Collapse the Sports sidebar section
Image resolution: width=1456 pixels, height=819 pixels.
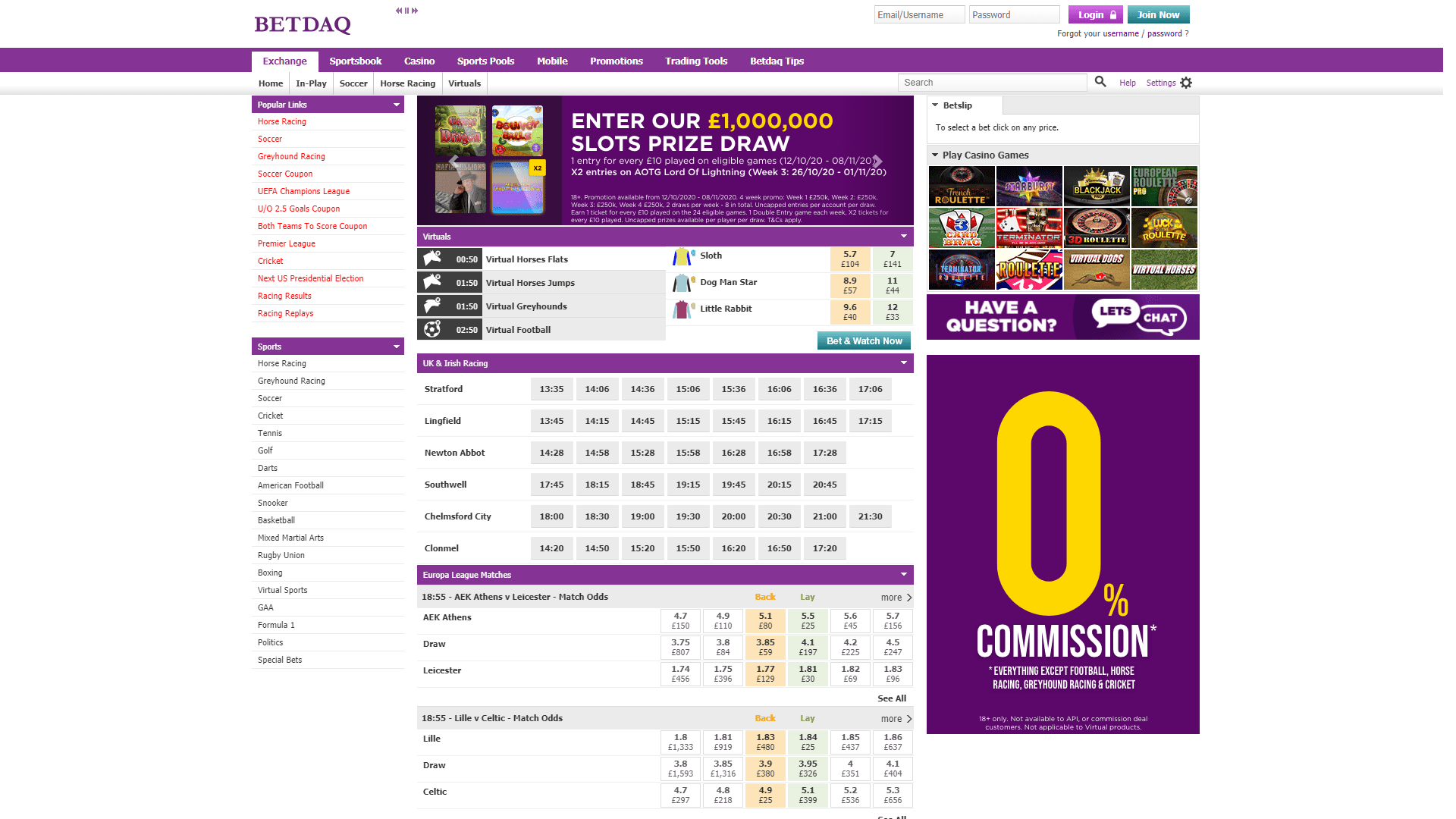click(396, 347)
